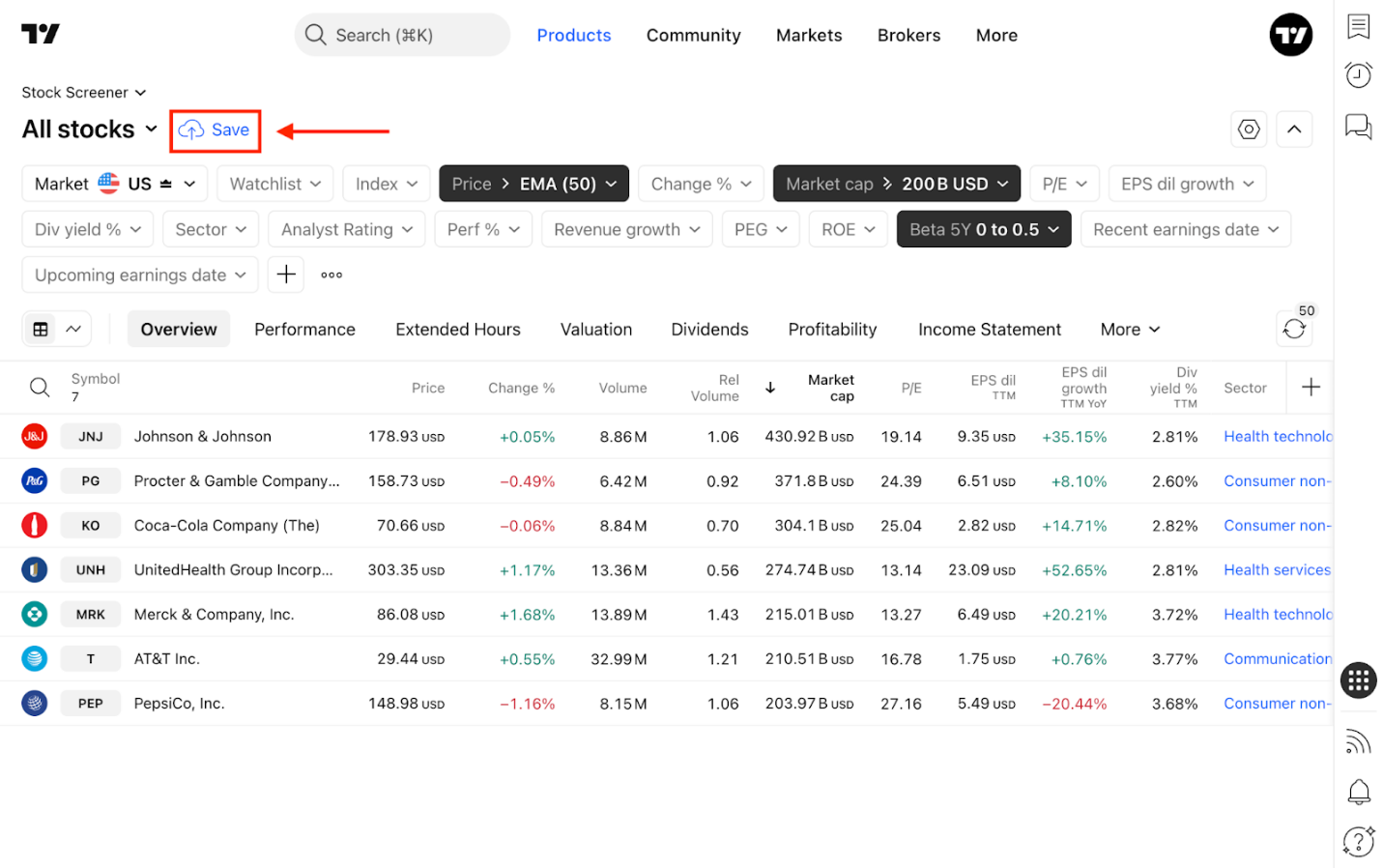Open the Watchlist filter dropdown
The width and height of the screenshot is (1383, 868).
point(275,184)
